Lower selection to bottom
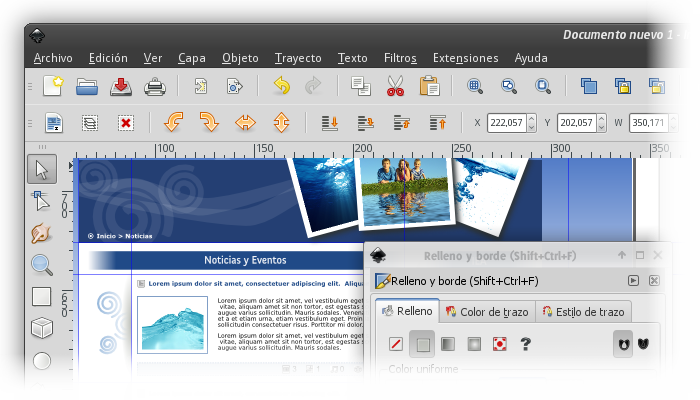The height and width of the screenshot is (400, 700). 330,123
